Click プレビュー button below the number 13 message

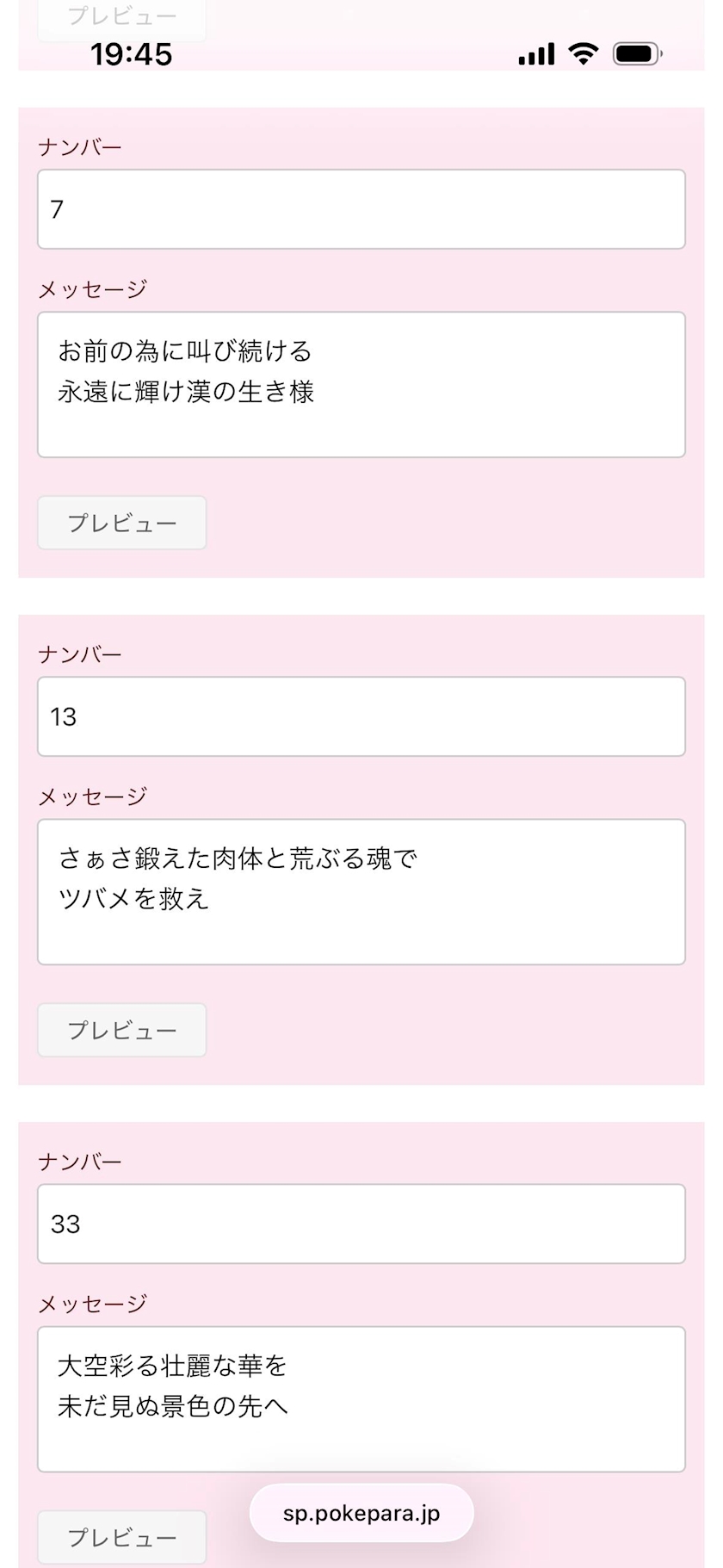[x=122, y=1030]
